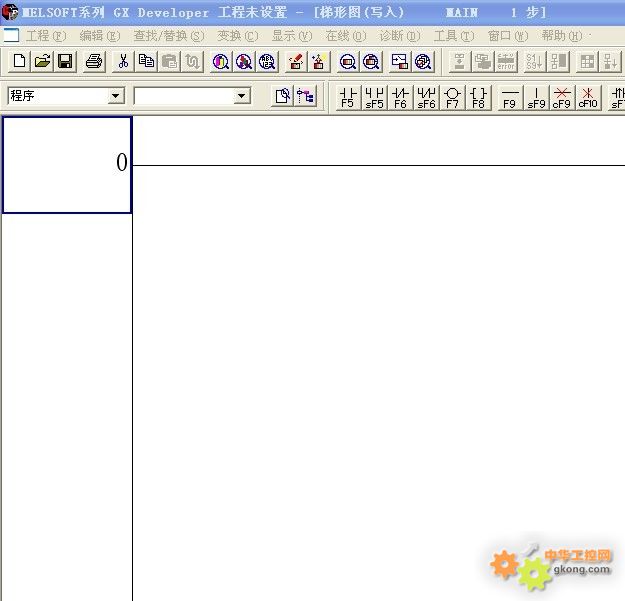The image size is (625, 601).
Task: Open the 工程(F) menu
Action: (46, 36)
